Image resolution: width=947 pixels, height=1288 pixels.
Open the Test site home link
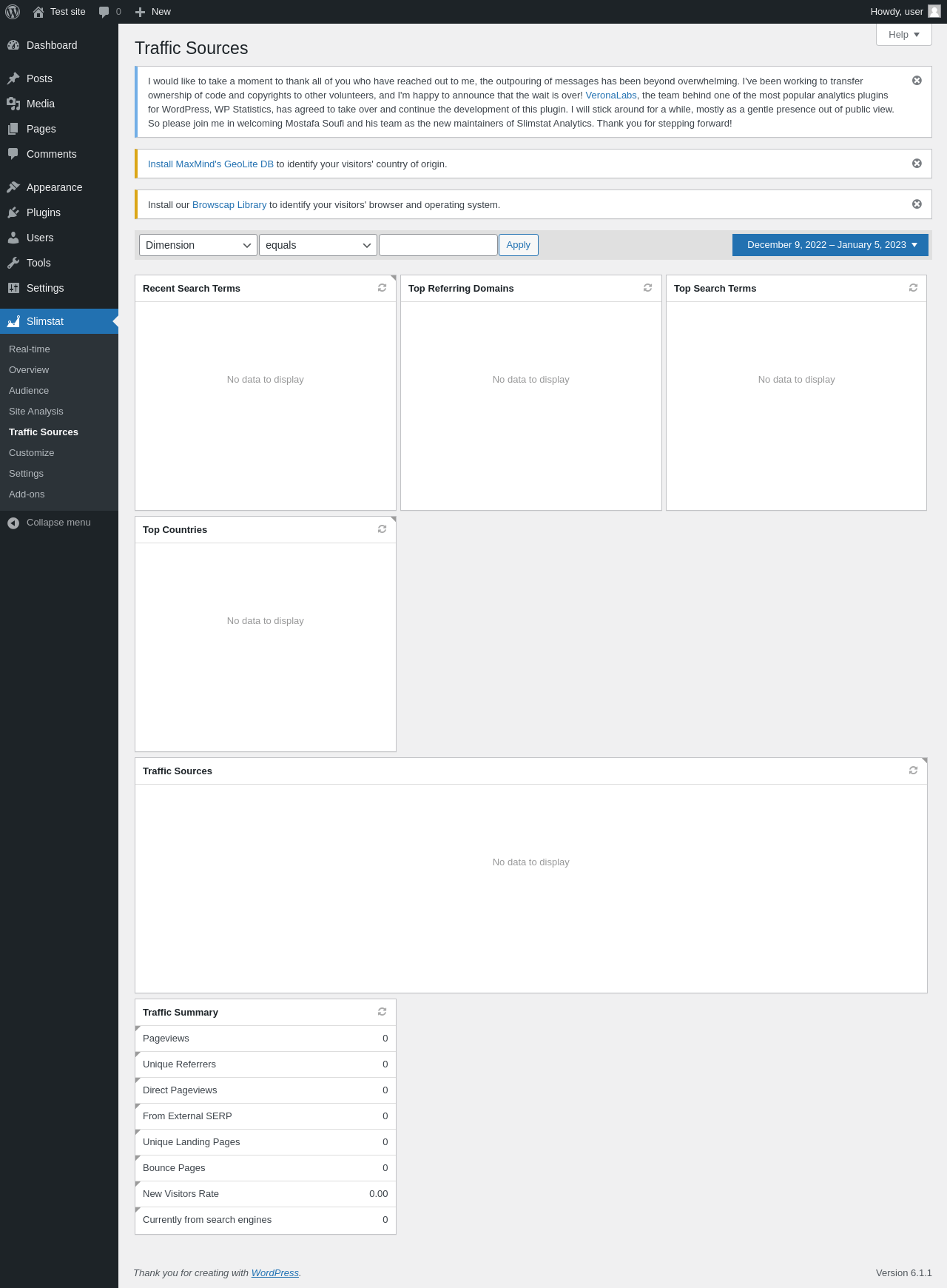click(x=59, y=12)
